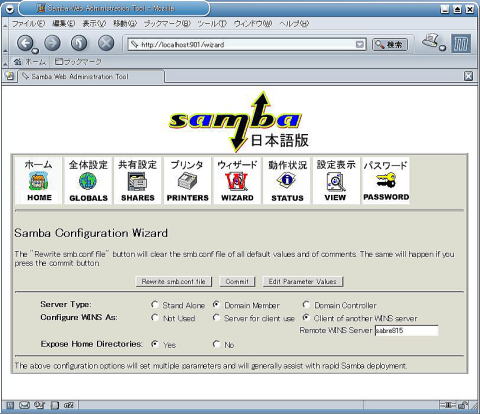Click the Commit button
The width and height of the screenshot is (480, 414).
237,282
